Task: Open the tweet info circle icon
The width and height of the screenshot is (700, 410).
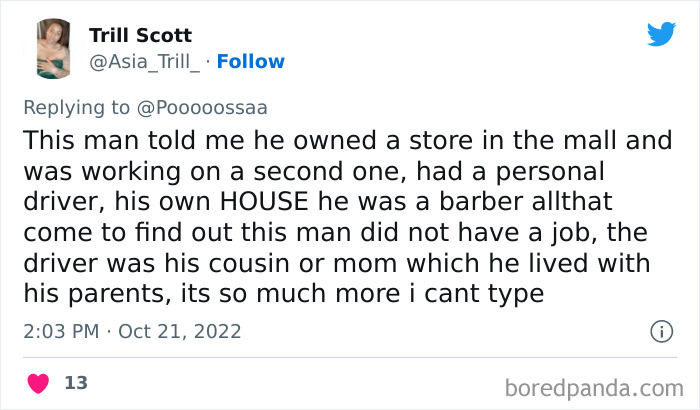Action: (x=660, y=331)
